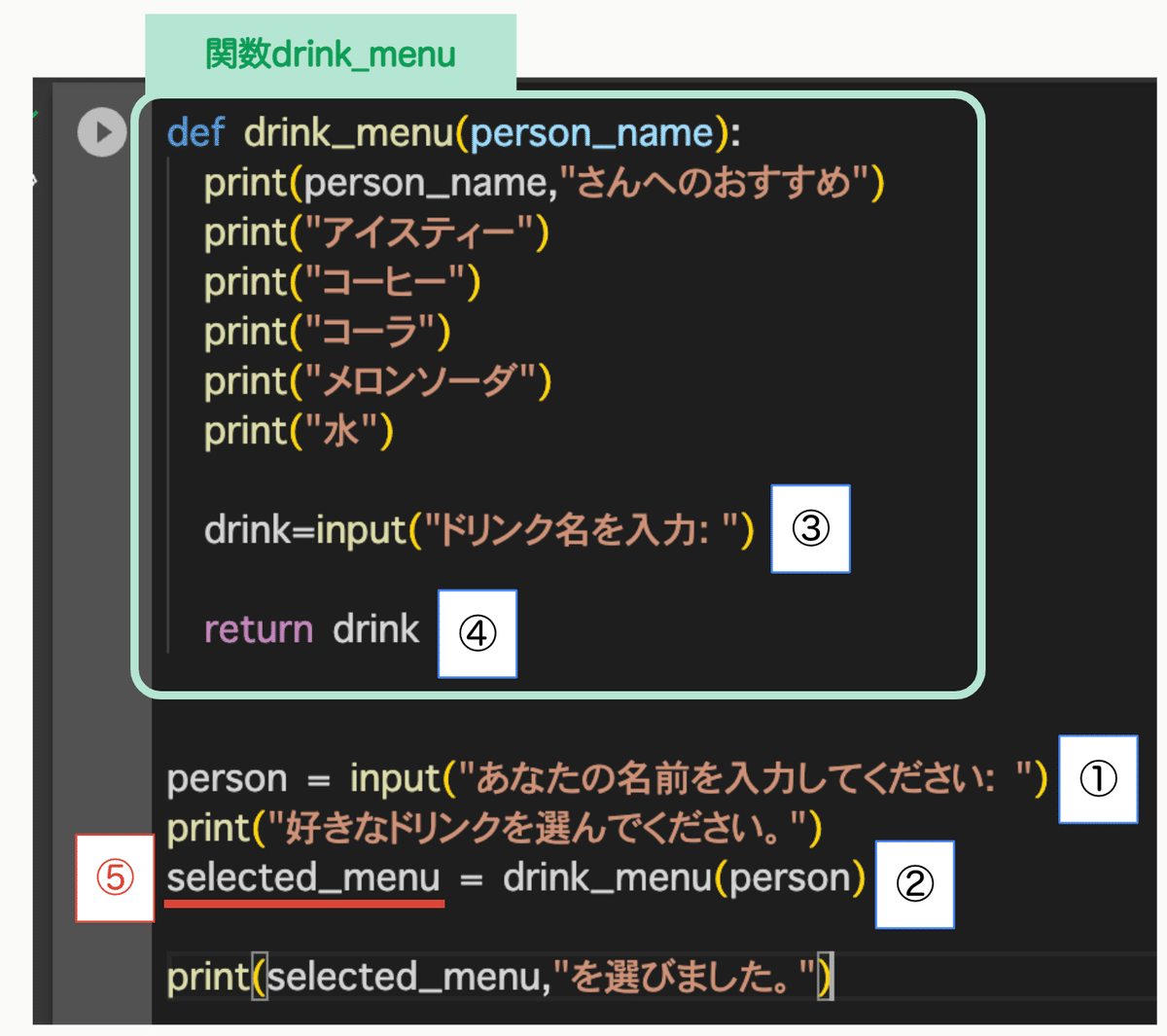Click annotation marker ①

point(1098,780)
